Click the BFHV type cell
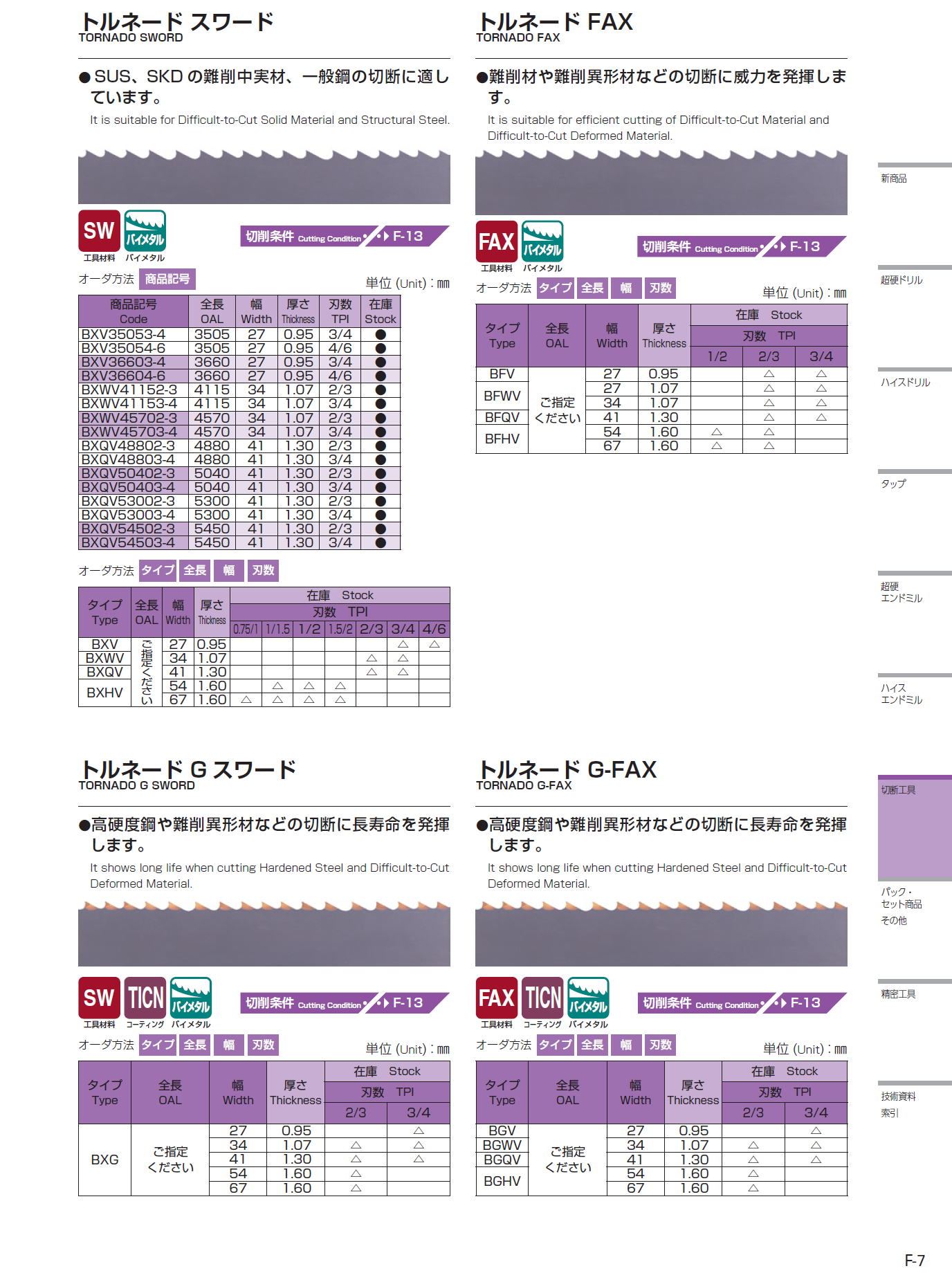This screenshot has width=952, height=1273. [x=502, y=439]
